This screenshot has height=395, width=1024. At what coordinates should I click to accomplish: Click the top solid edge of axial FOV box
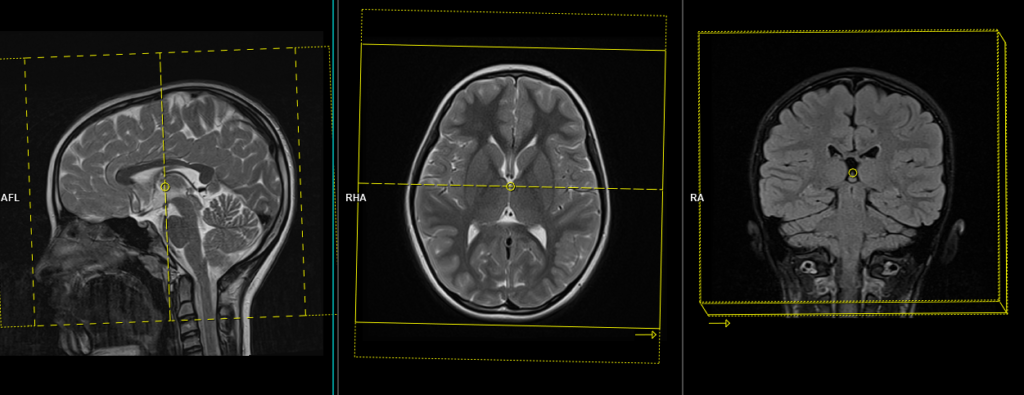pos(513,47)
